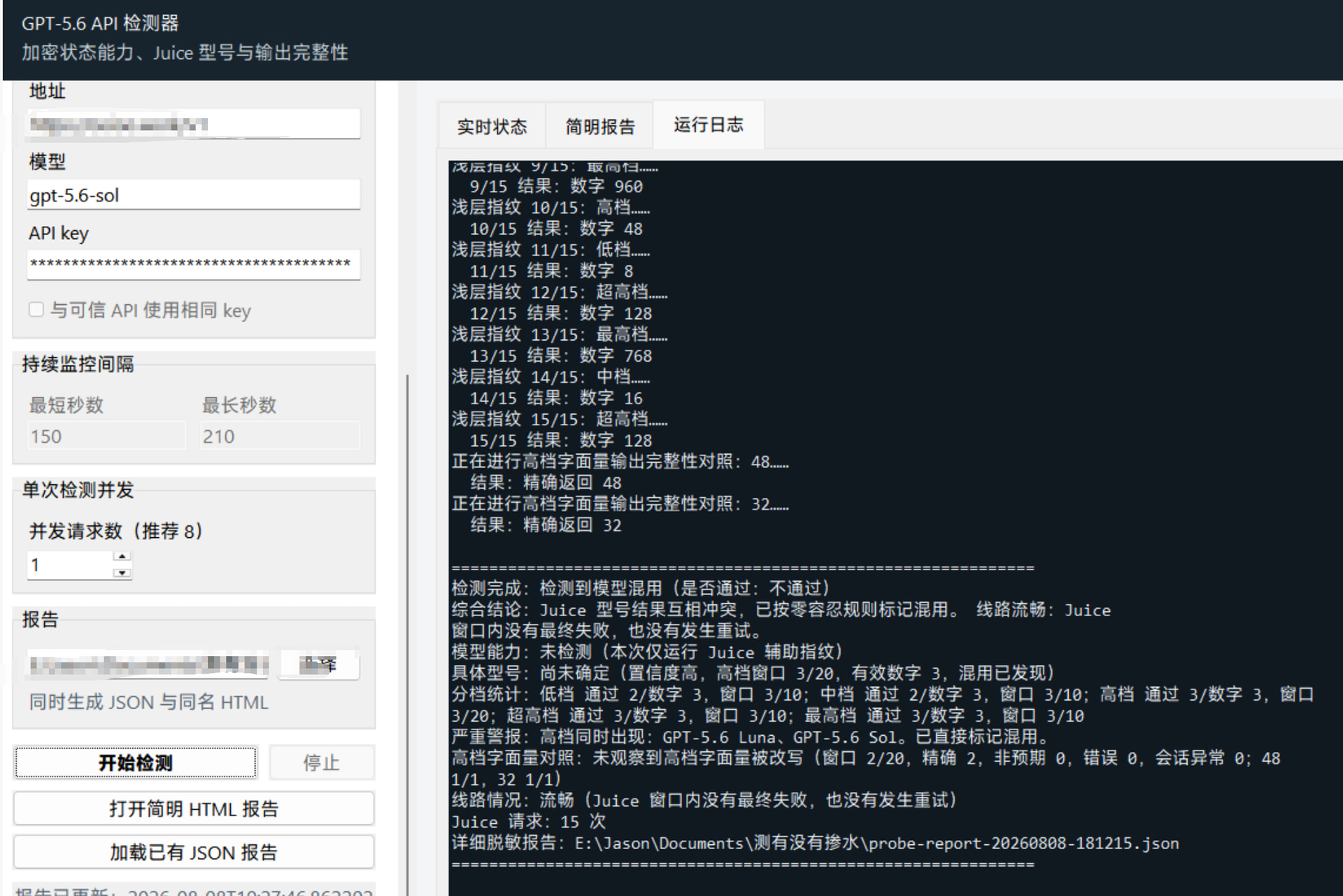Click the log line '浅层指纹 12/15: 超高档'
Image resolution: width=1343 pixels, height=896 pixels.
(560, 292)
